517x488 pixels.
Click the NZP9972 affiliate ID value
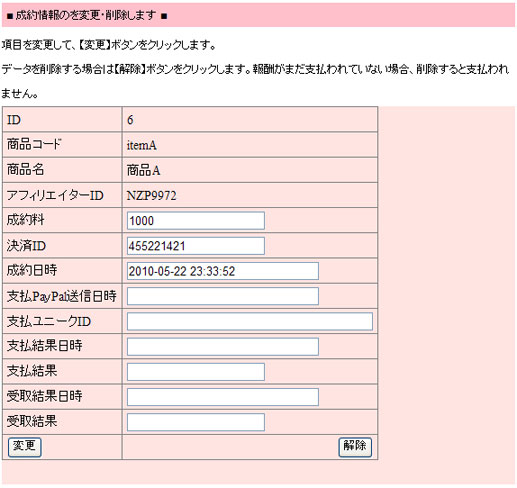[x=152, y=196]
